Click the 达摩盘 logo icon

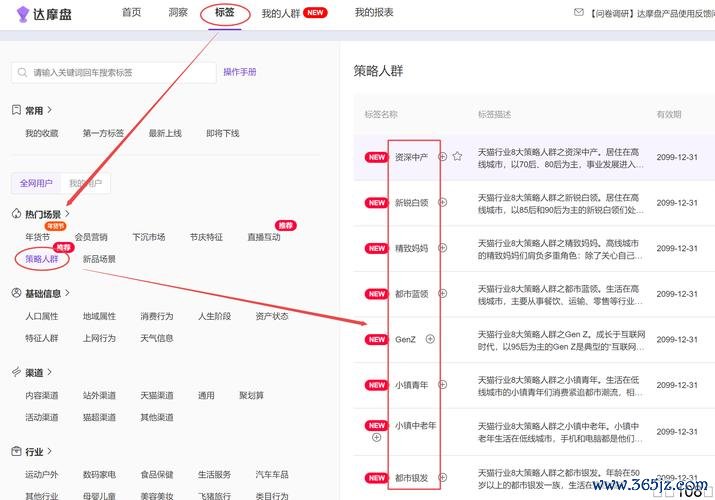[22, 14]
